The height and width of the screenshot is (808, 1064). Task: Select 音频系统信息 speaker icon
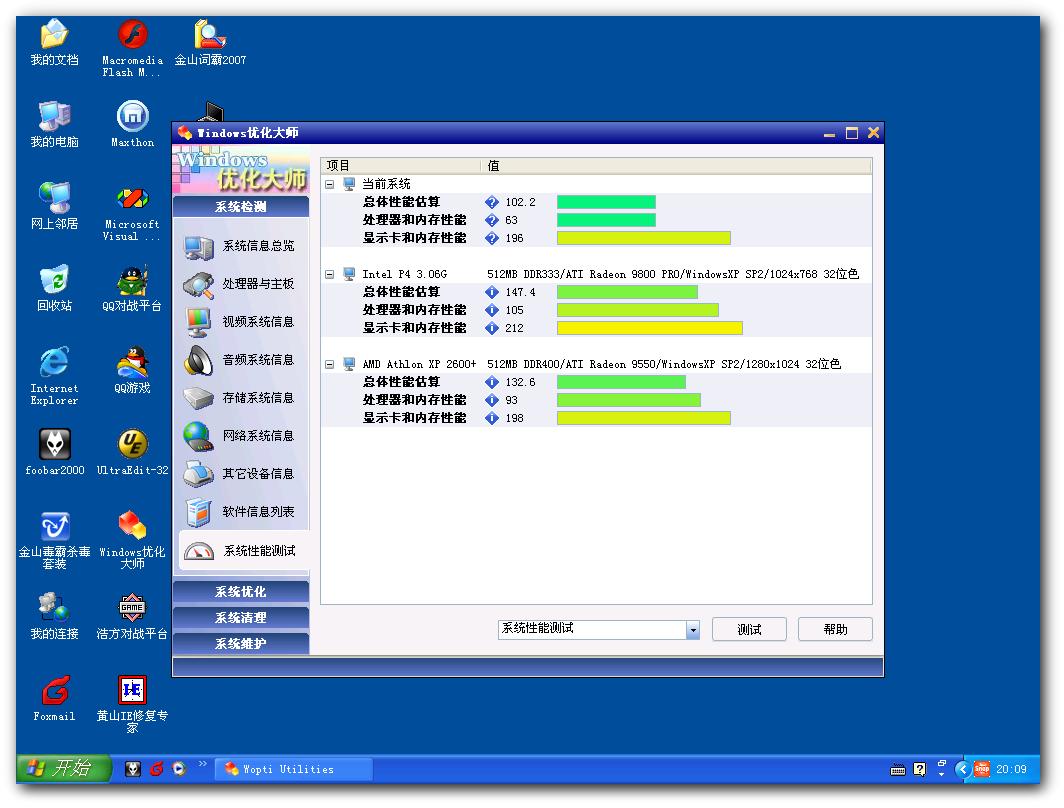(198, 360)
